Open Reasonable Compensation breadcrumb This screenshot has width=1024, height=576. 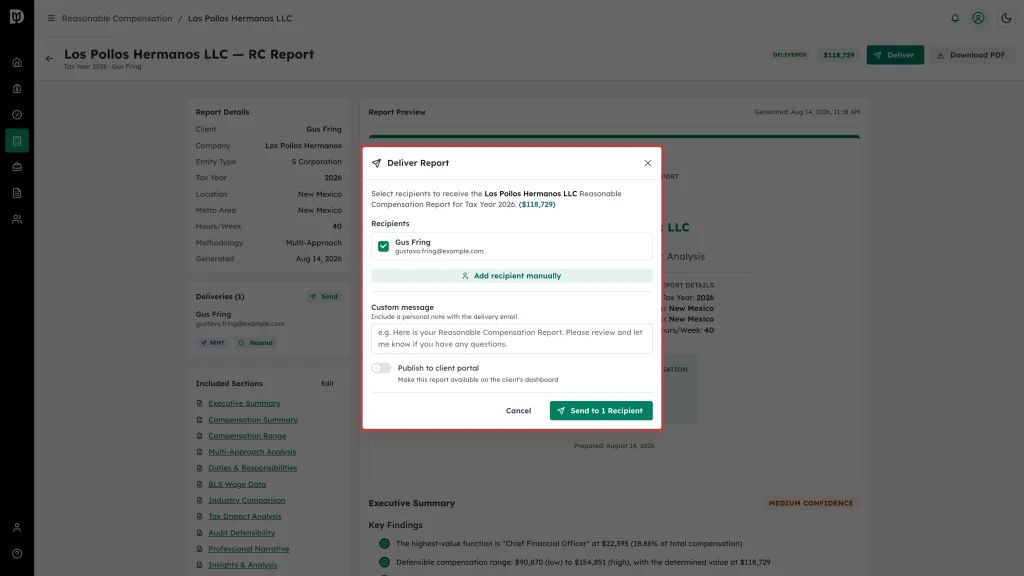[x=117, y=18]
